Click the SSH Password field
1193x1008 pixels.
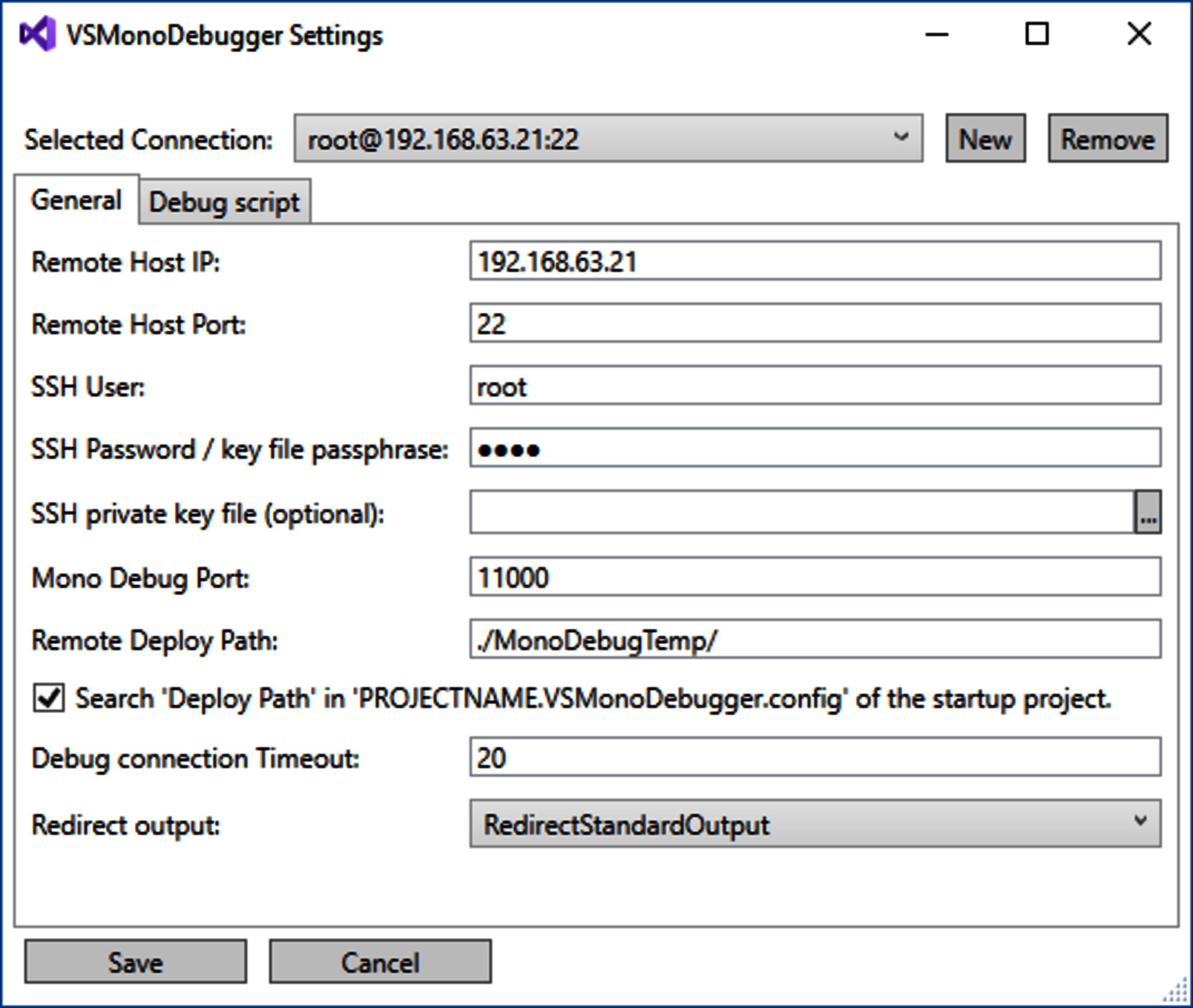815,448
